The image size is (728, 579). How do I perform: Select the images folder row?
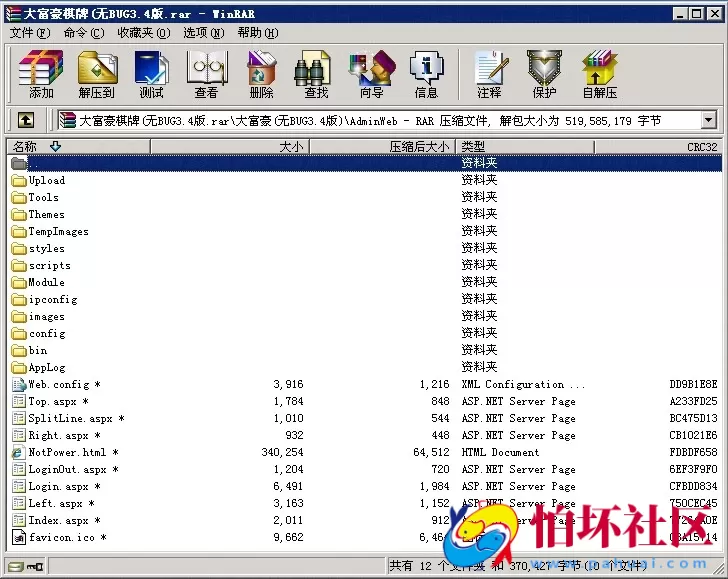(x=365, y=317)
